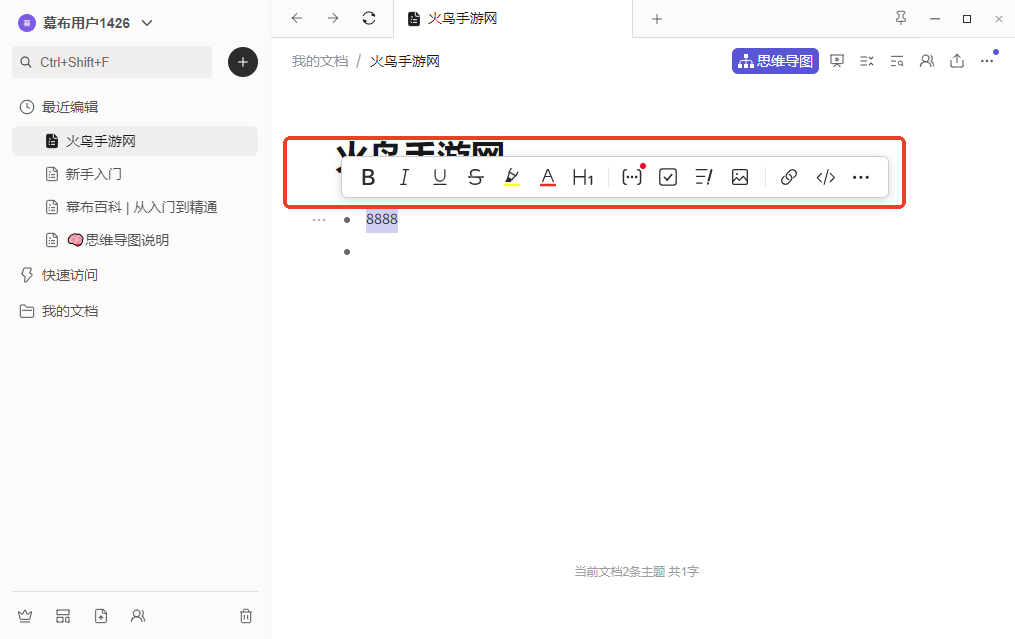Click 火鸟手游网 in the breadcrumb path

(x=405, y=62)
